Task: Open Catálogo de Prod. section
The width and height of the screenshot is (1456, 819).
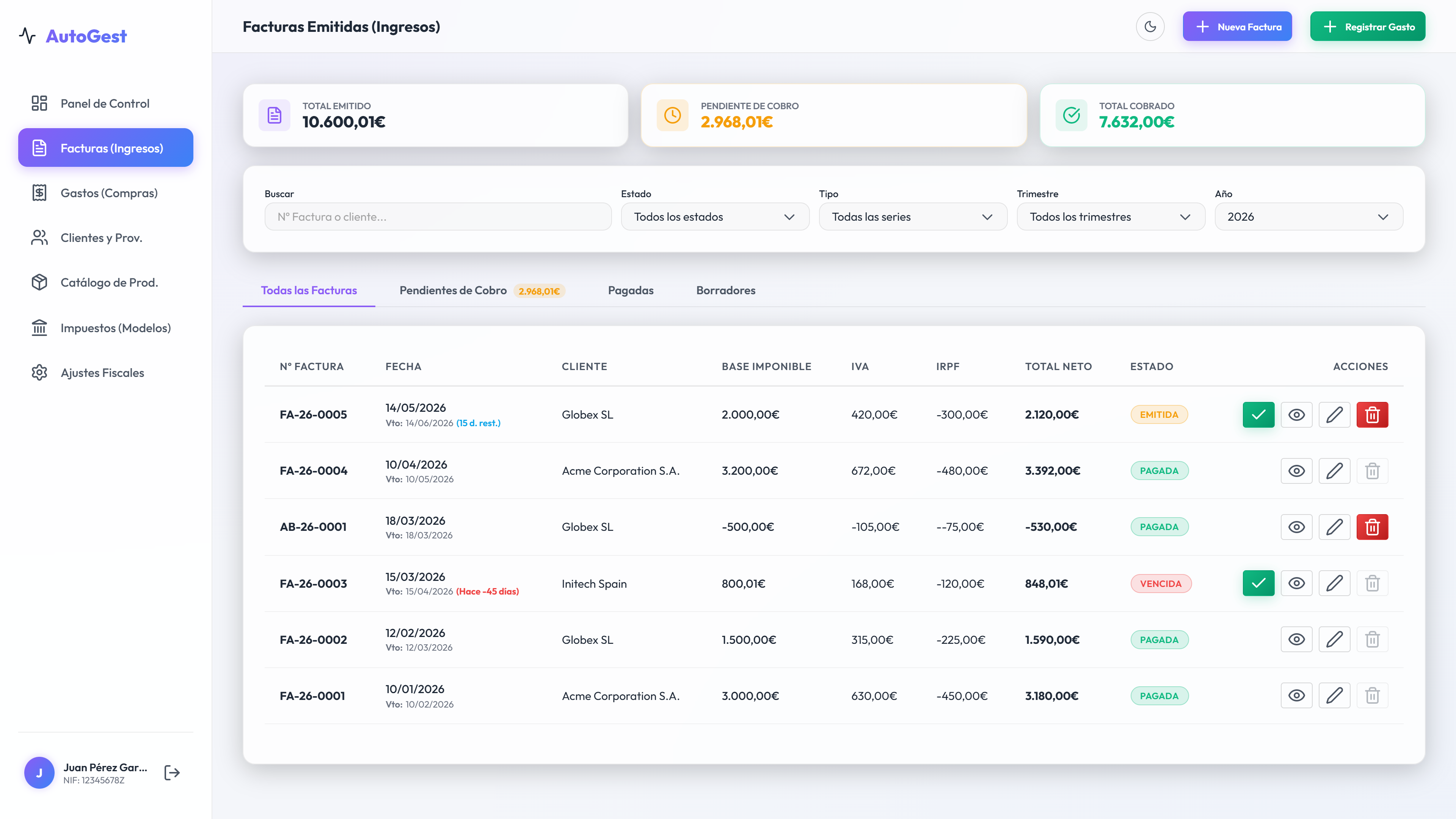Action: pyautogui.click(x=106, y=282)
